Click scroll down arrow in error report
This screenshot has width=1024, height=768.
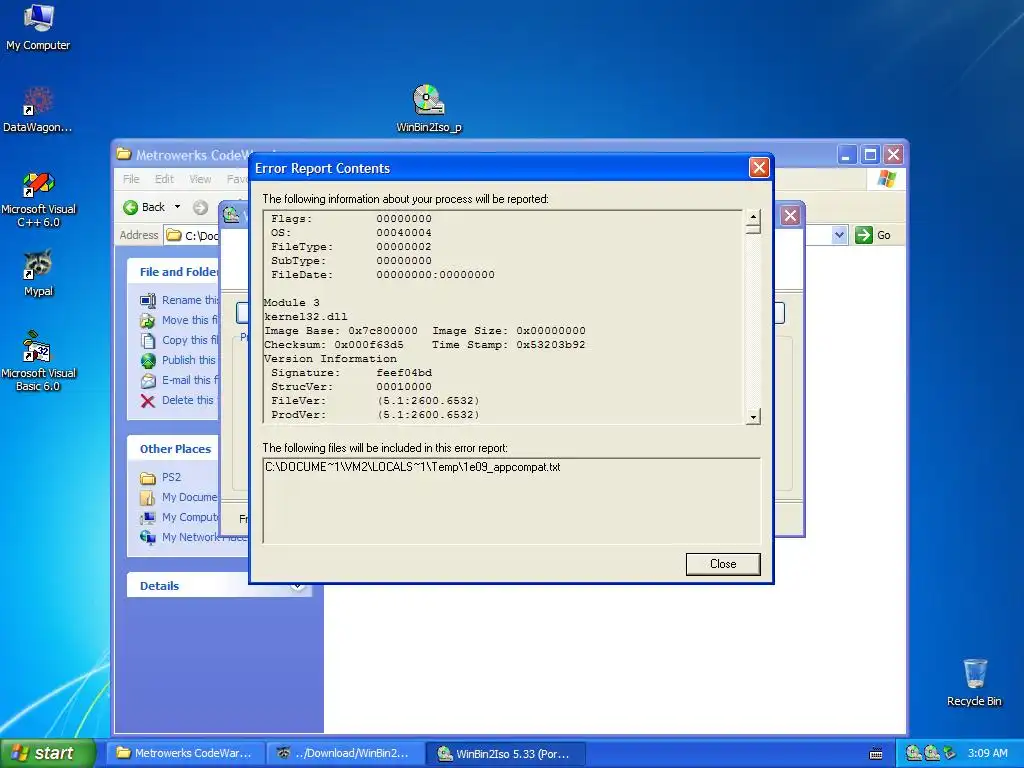[753, 417]
